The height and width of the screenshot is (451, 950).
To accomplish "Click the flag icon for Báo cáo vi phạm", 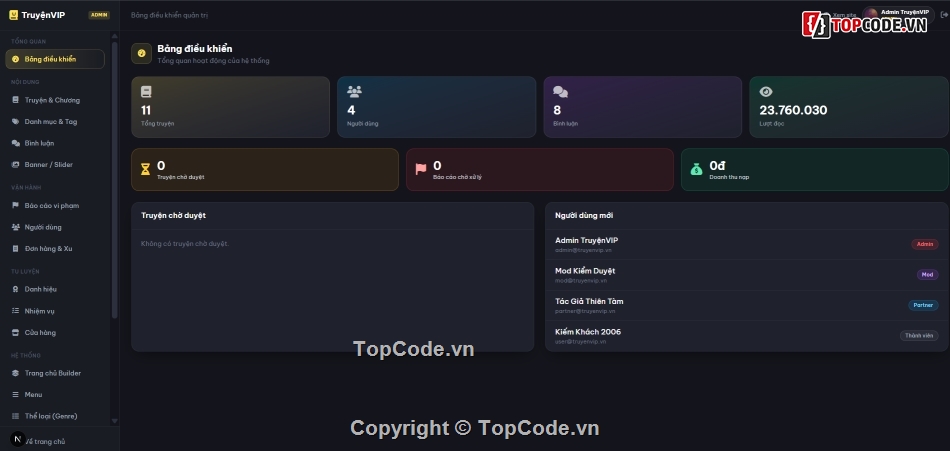I will click(x=16, y=205).
